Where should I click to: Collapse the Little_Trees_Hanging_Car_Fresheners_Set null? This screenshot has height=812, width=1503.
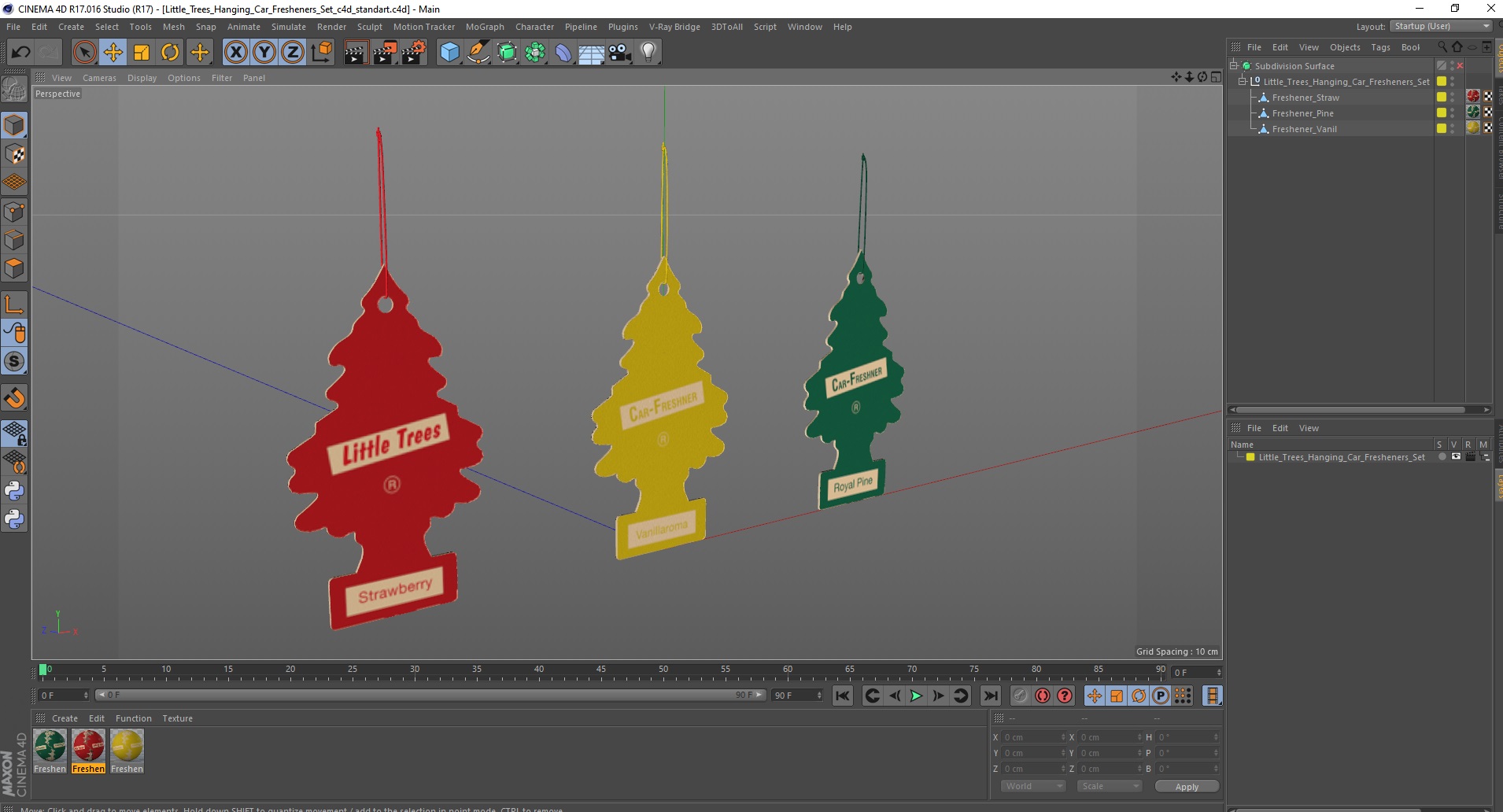(1243, 82)
